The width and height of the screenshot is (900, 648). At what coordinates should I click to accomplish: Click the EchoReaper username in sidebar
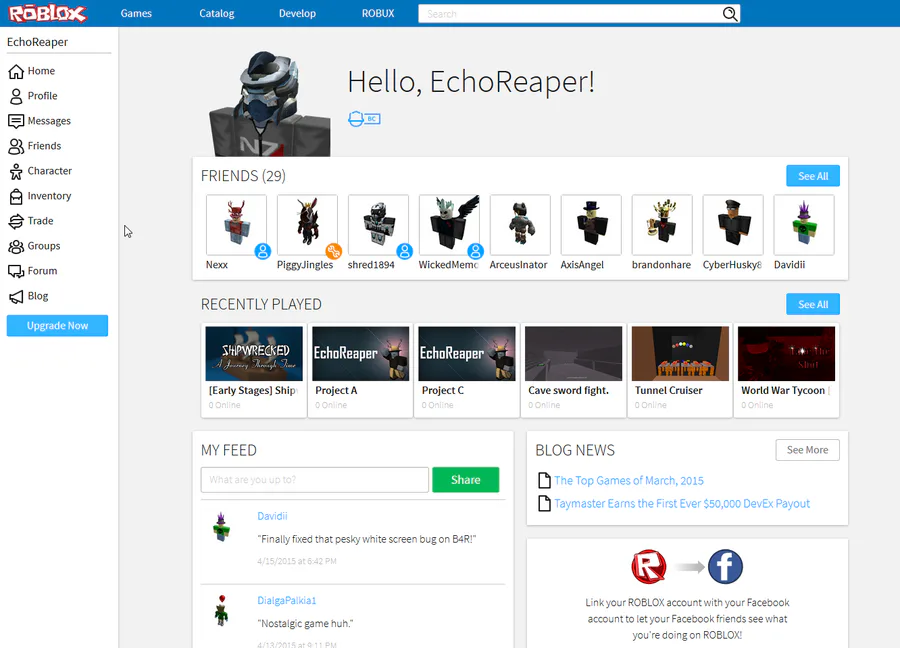37,42
